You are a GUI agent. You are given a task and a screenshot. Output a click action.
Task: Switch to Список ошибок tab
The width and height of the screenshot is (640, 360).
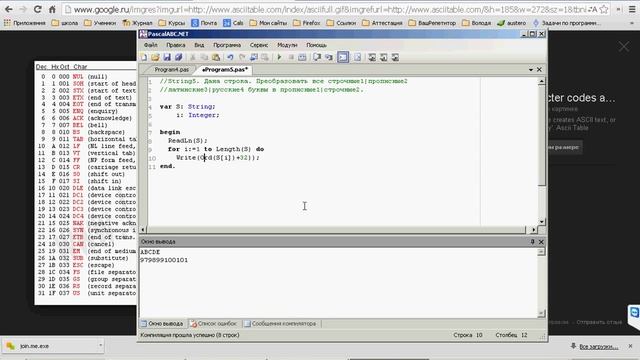(x=214, y=323)
